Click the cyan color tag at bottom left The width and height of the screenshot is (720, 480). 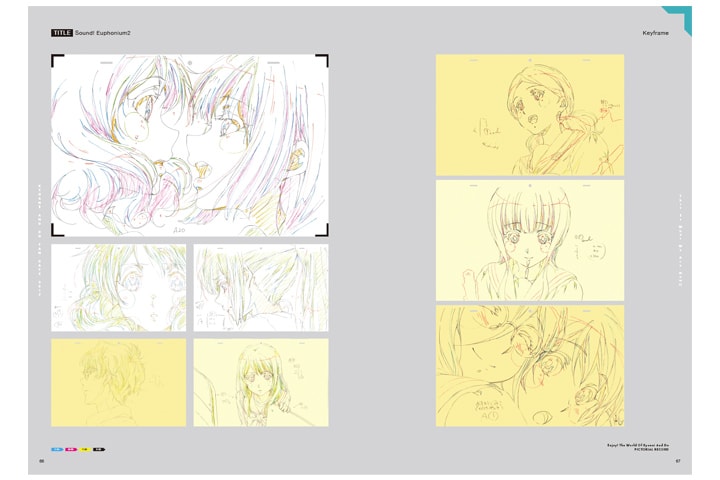point(58,449)
